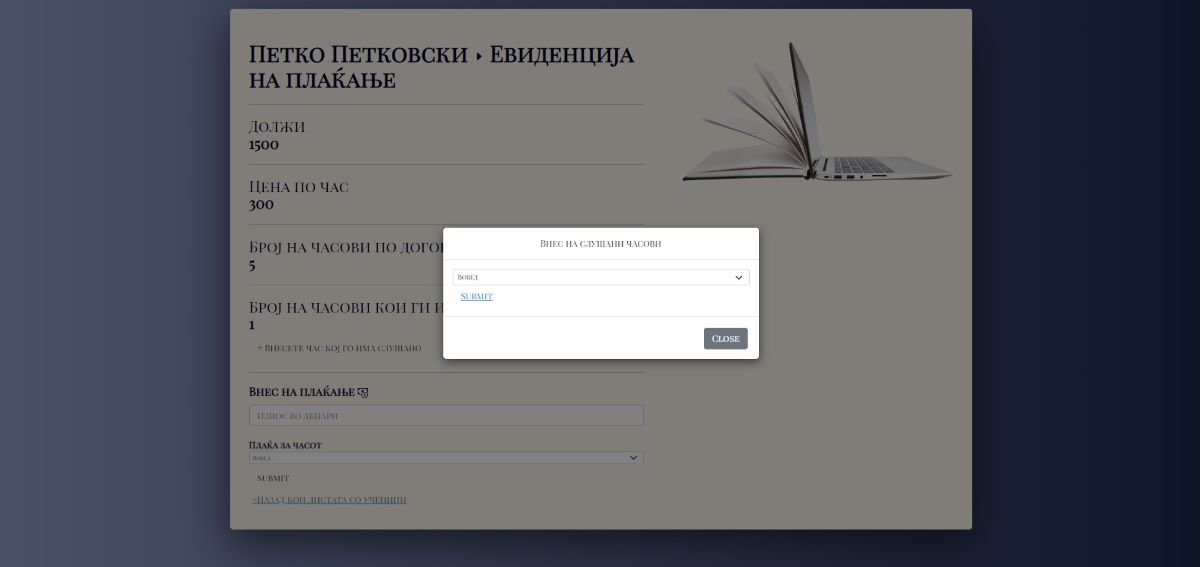This screenshot has width=1200, height=567.
Task: Click the Број на часови по договор value 5
Action: pyautogui.click(x=252, y=265)
